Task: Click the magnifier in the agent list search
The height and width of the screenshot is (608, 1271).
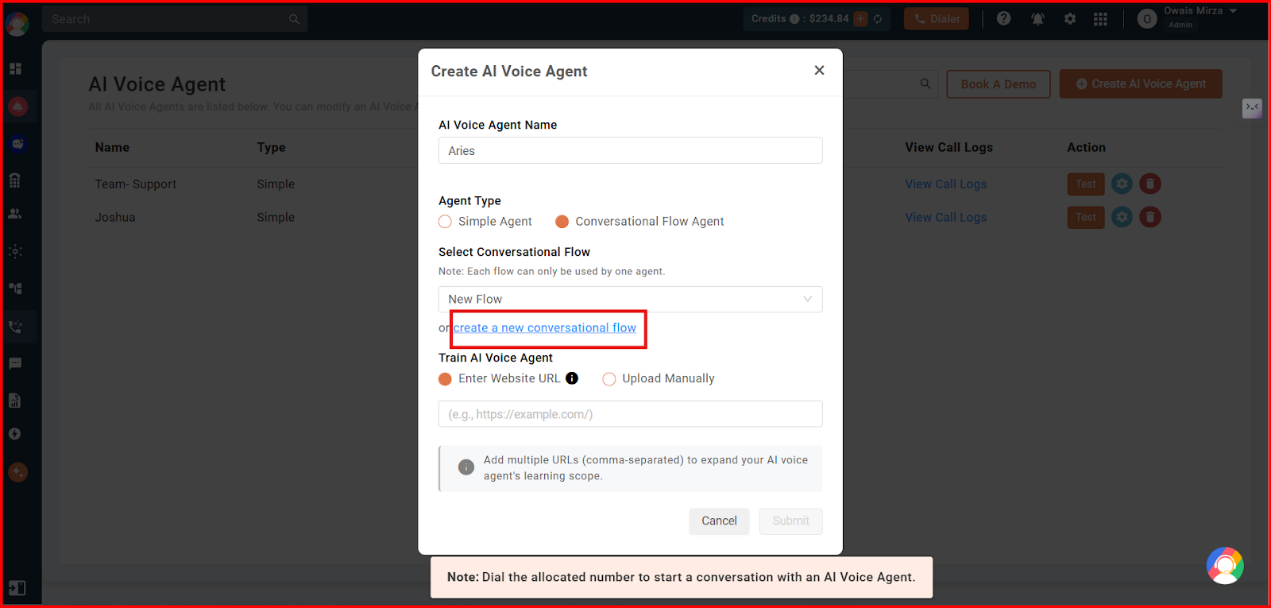Action: (926, 84)
